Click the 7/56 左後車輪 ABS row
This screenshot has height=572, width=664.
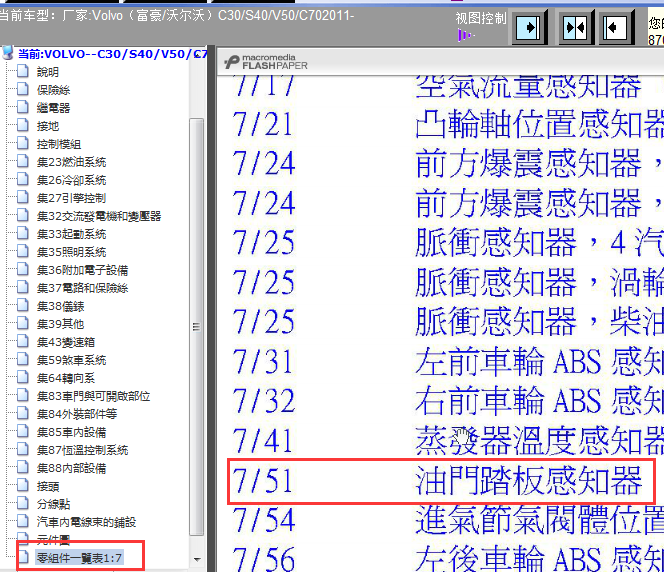tap(448, 558)
